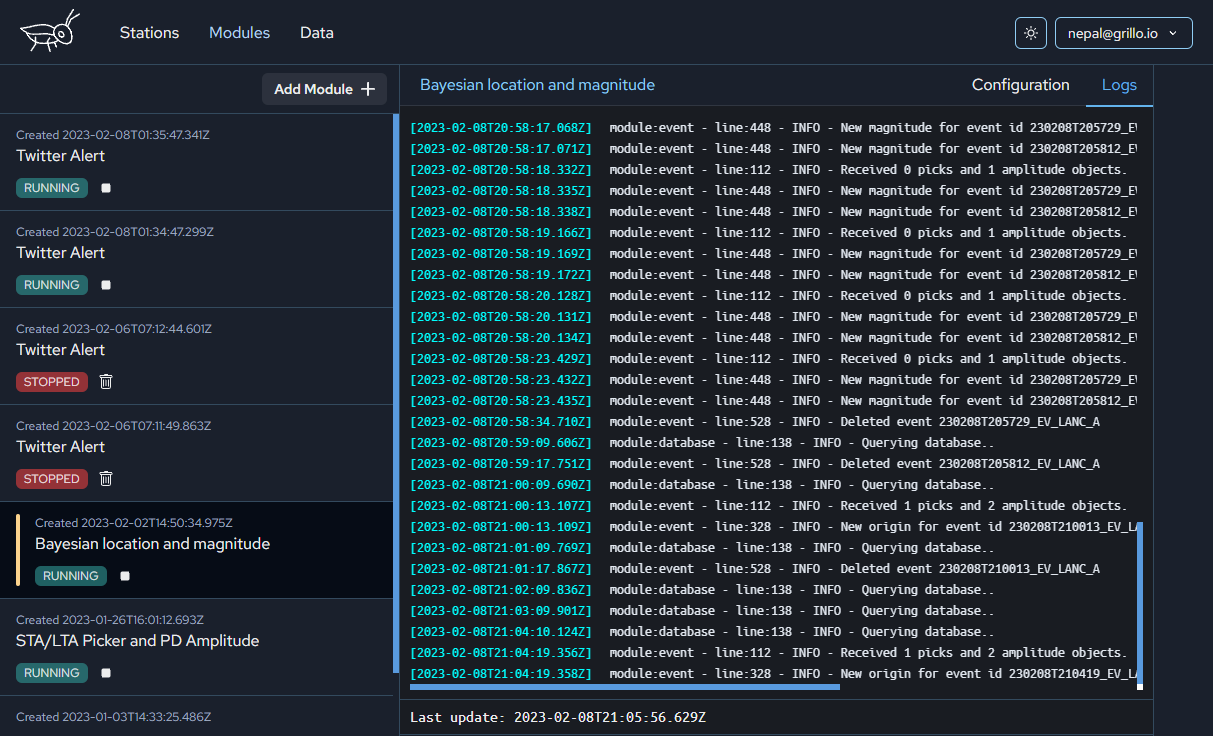
Task: Click the Last update timestamp text
Action: [x=559, y=718]
